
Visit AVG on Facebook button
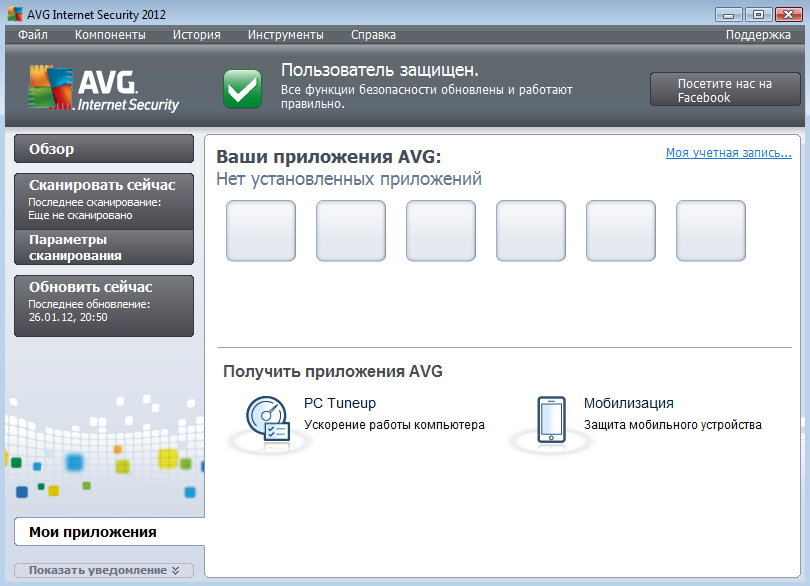tap(725, 90)
